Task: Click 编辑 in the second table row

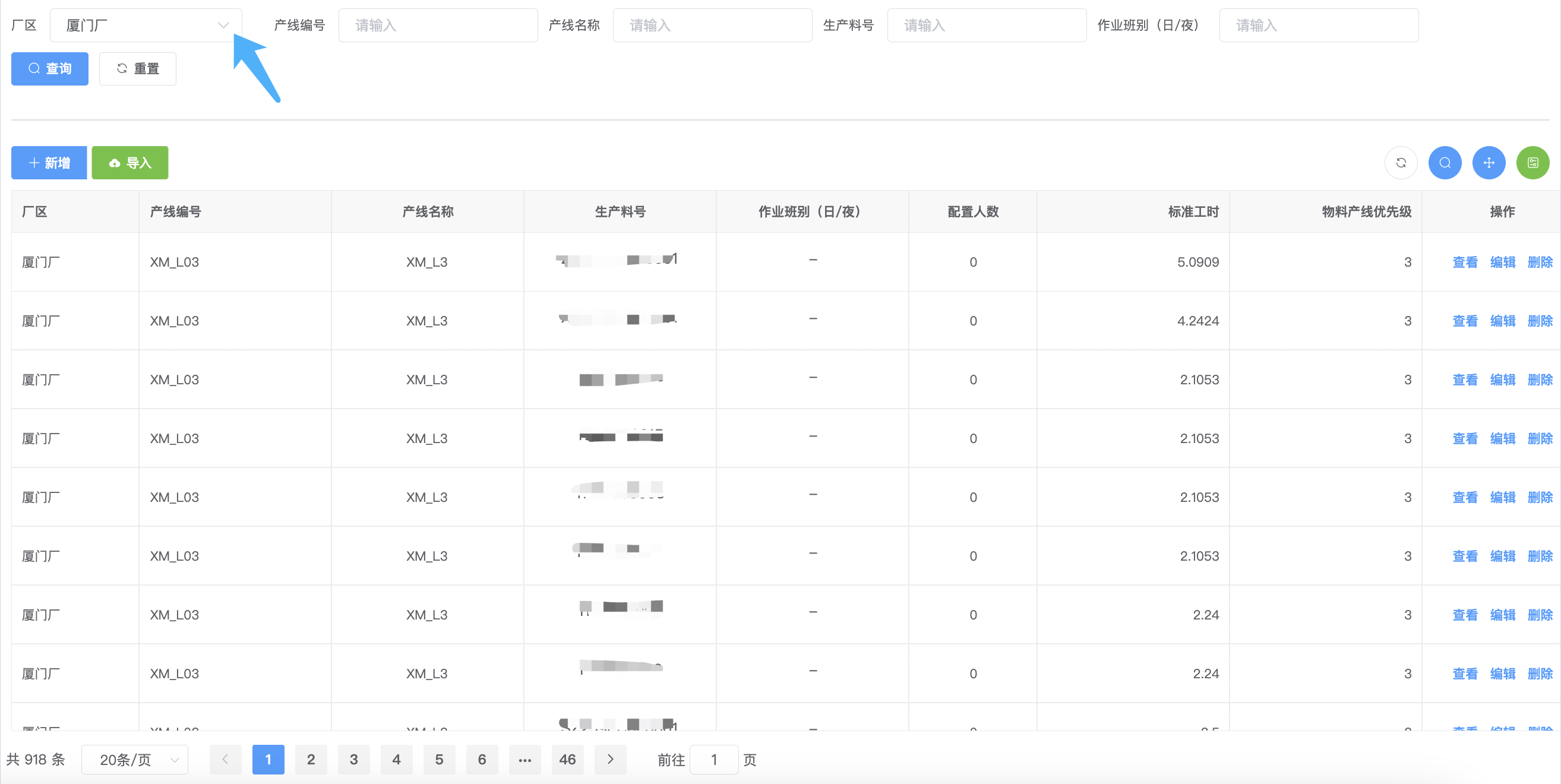Action: pos(1502,321)
